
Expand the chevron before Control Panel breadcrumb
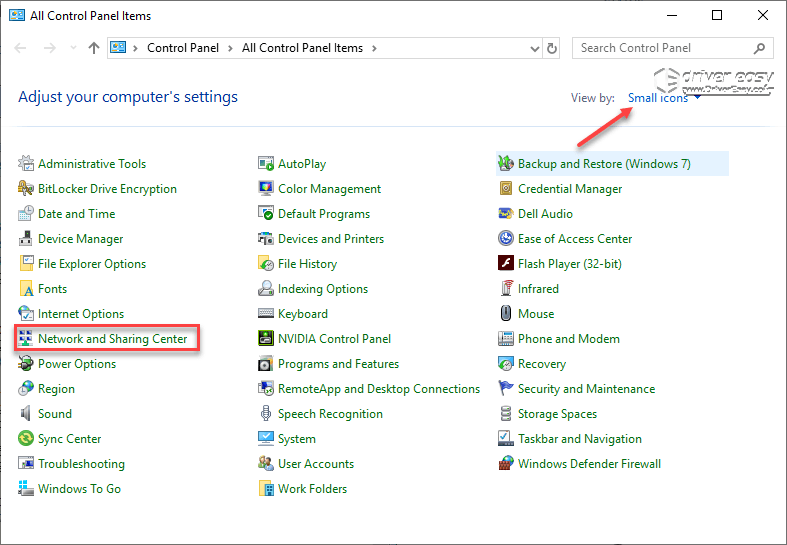(x=135, y=48)
